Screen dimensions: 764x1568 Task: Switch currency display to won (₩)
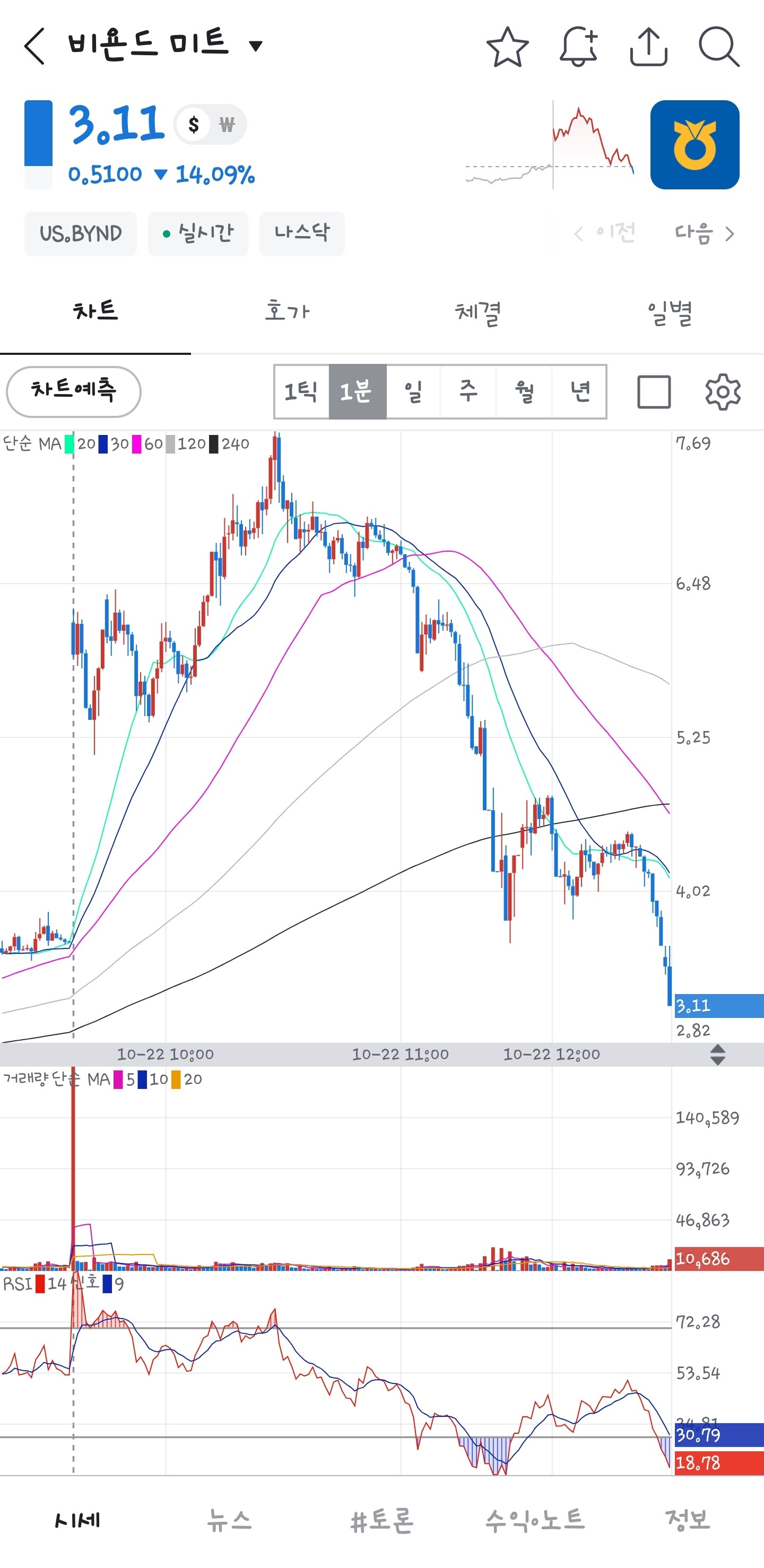[x=227, y=125]
